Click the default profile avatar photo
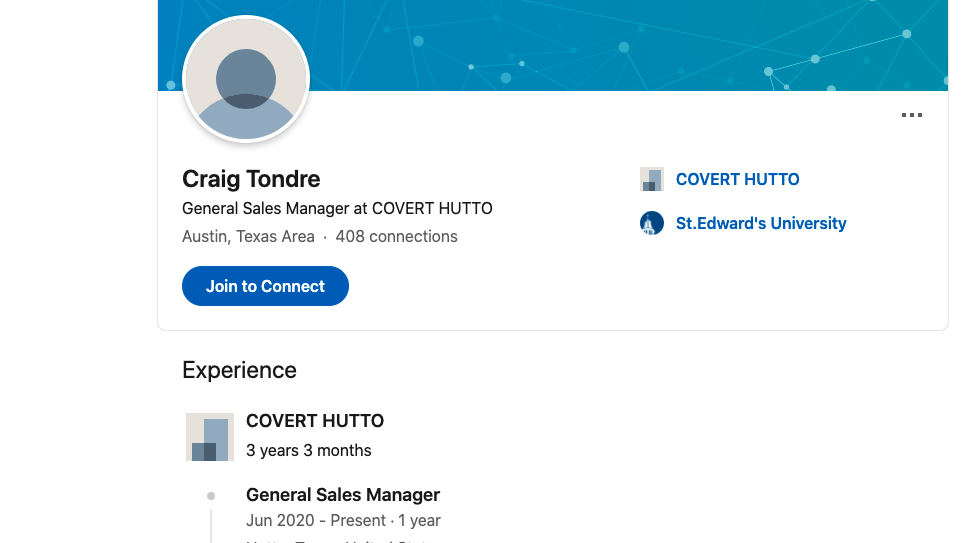 (246, 79)
